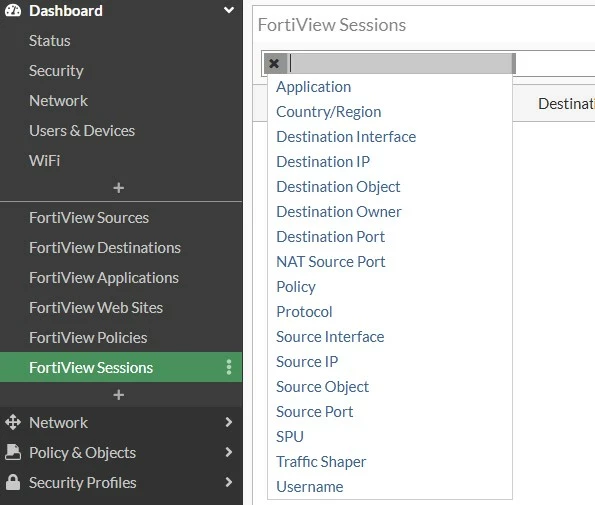Click the Network section move-arrows icon
Screen dimensions: 595x505
(13, 422)
